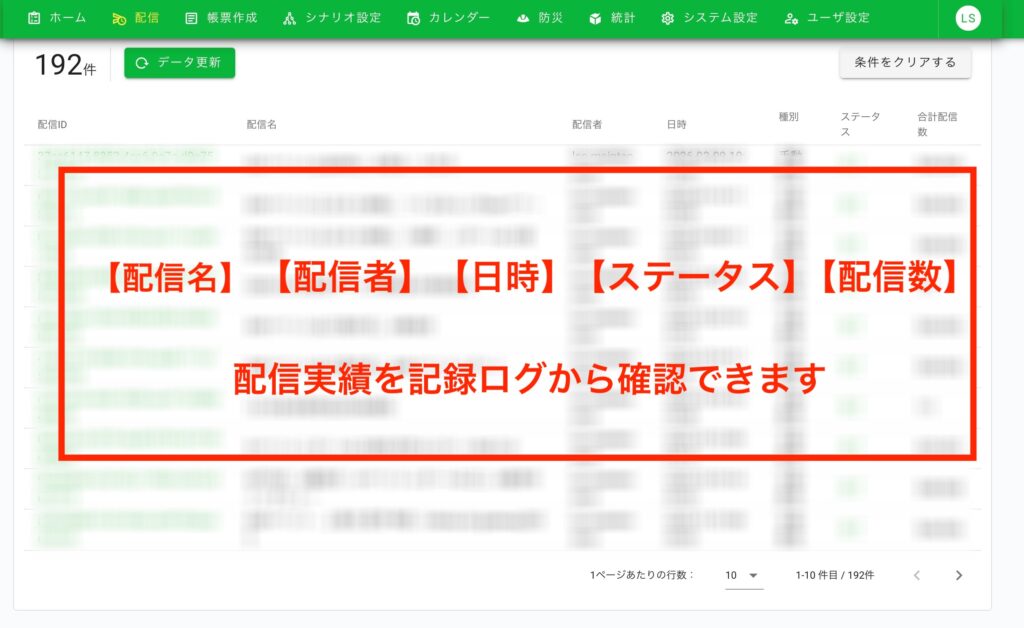Go to the previous page of results
Image resolution: width=1024 pixels, height=628 pixels.
coord(917,575)
